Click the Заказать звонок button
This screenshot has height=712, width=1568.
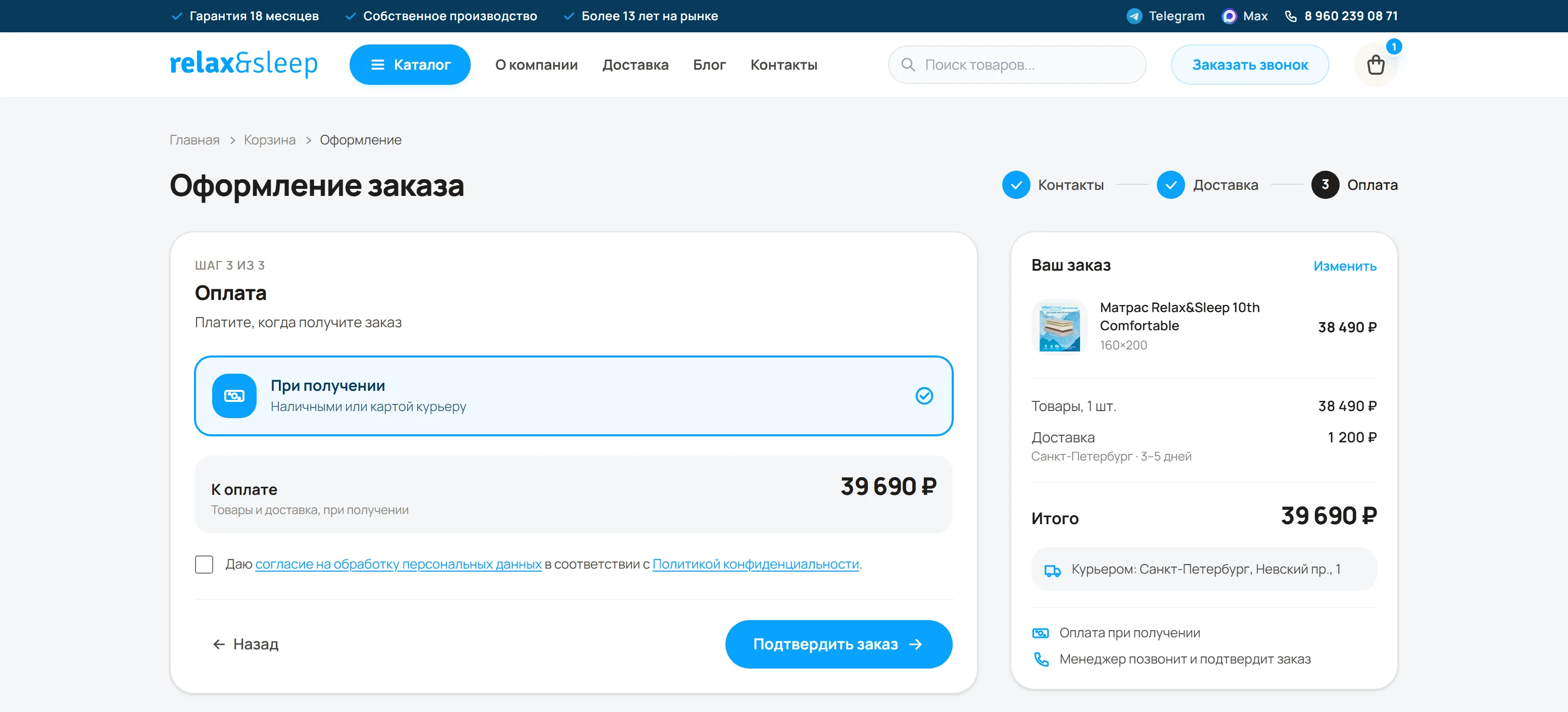1250,65
